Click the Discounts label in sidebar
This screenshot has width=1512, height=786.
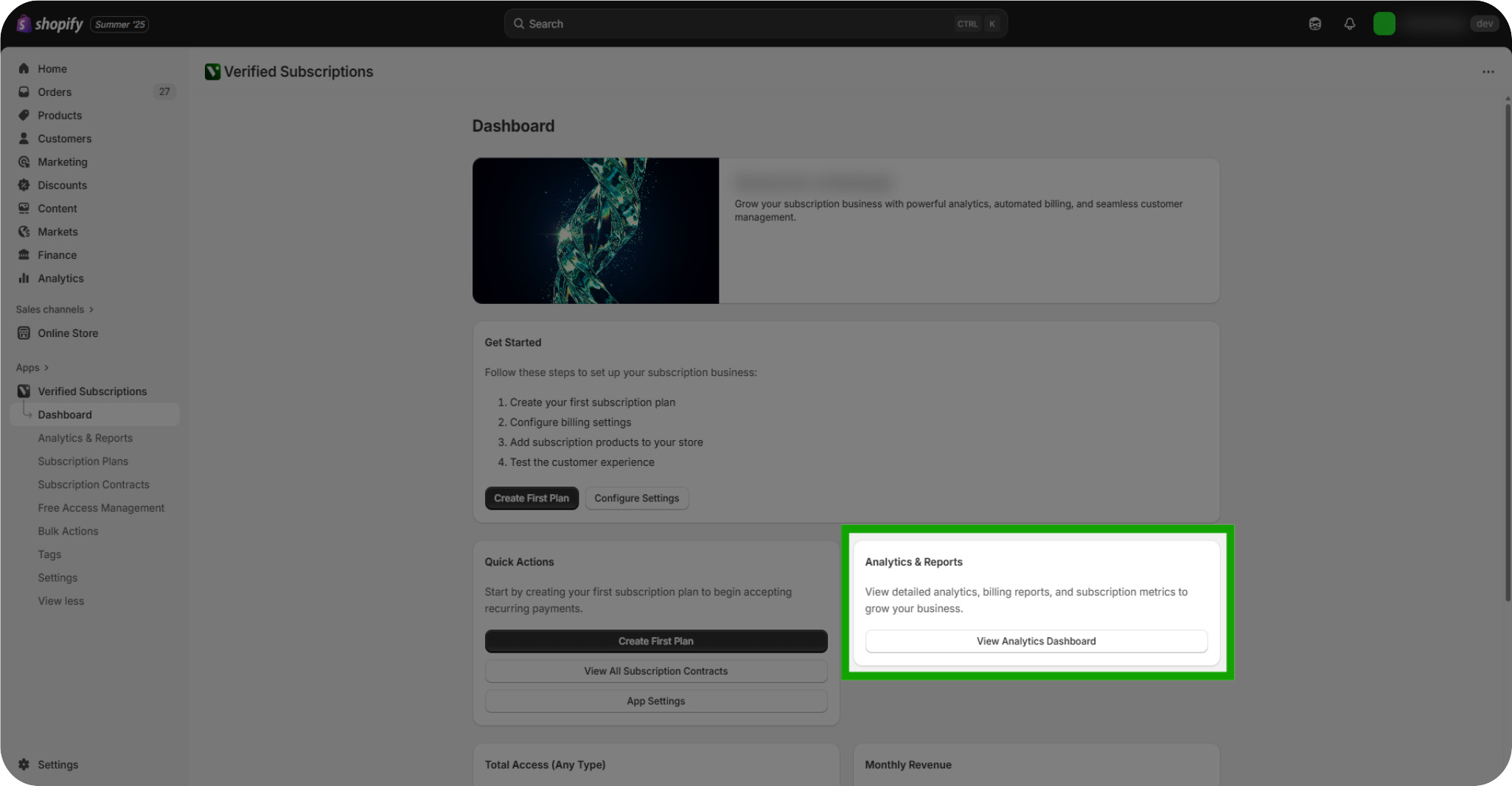tap(63, 185)
